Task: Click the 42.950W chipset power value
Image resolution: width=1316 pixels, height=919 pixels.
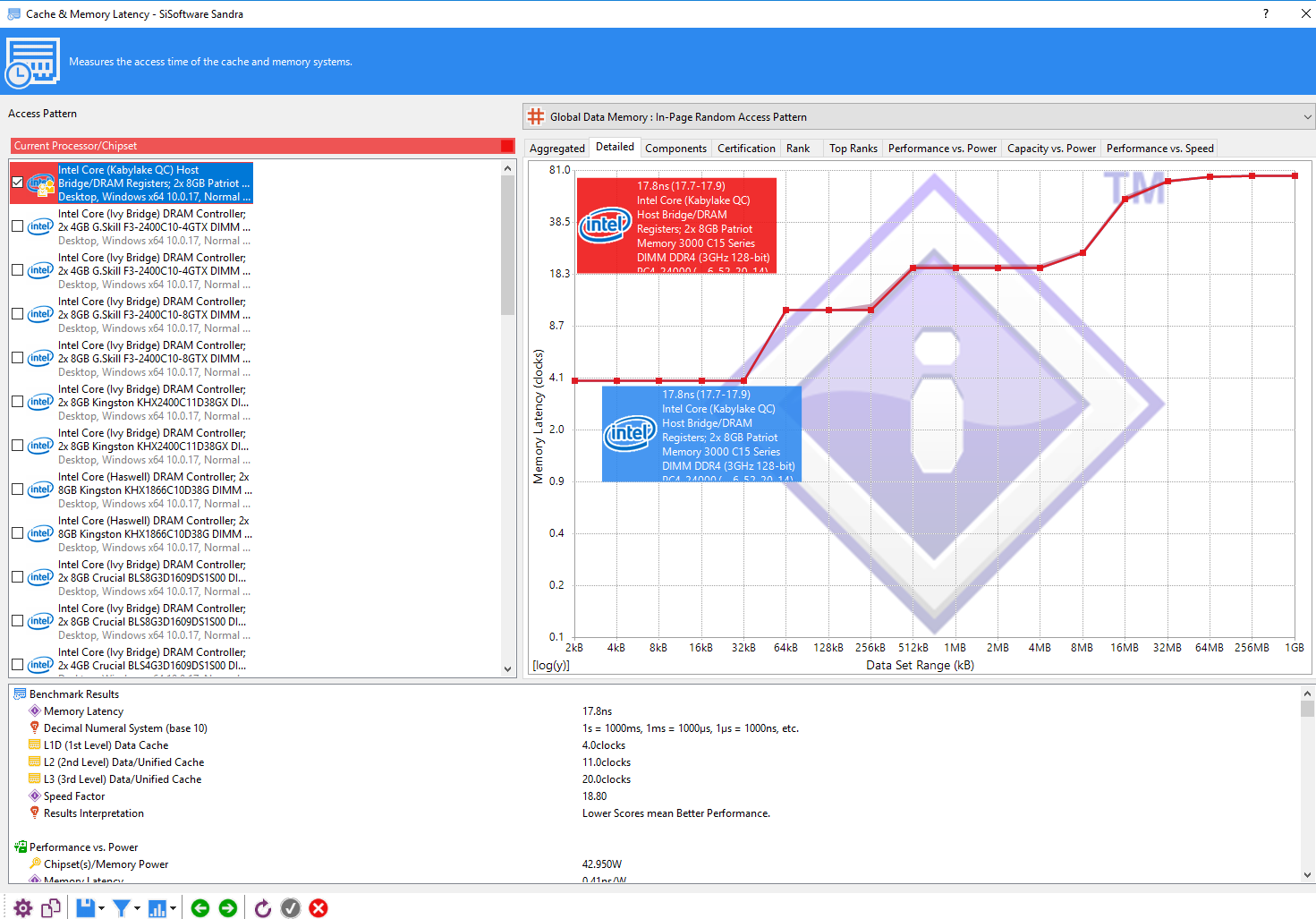Action: point(602,864)
